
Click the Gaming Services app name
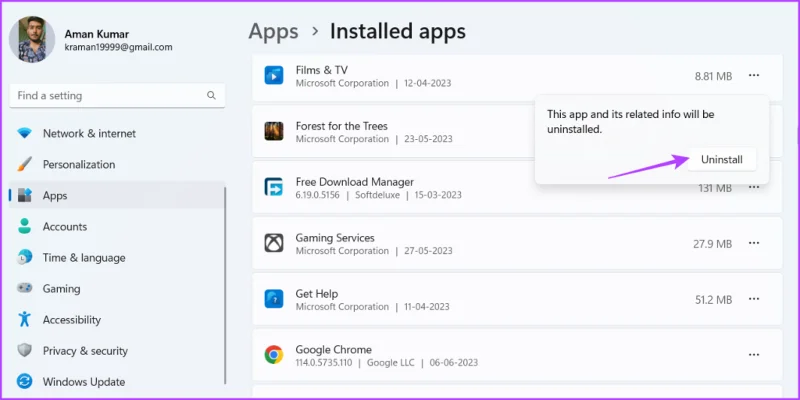335,238
